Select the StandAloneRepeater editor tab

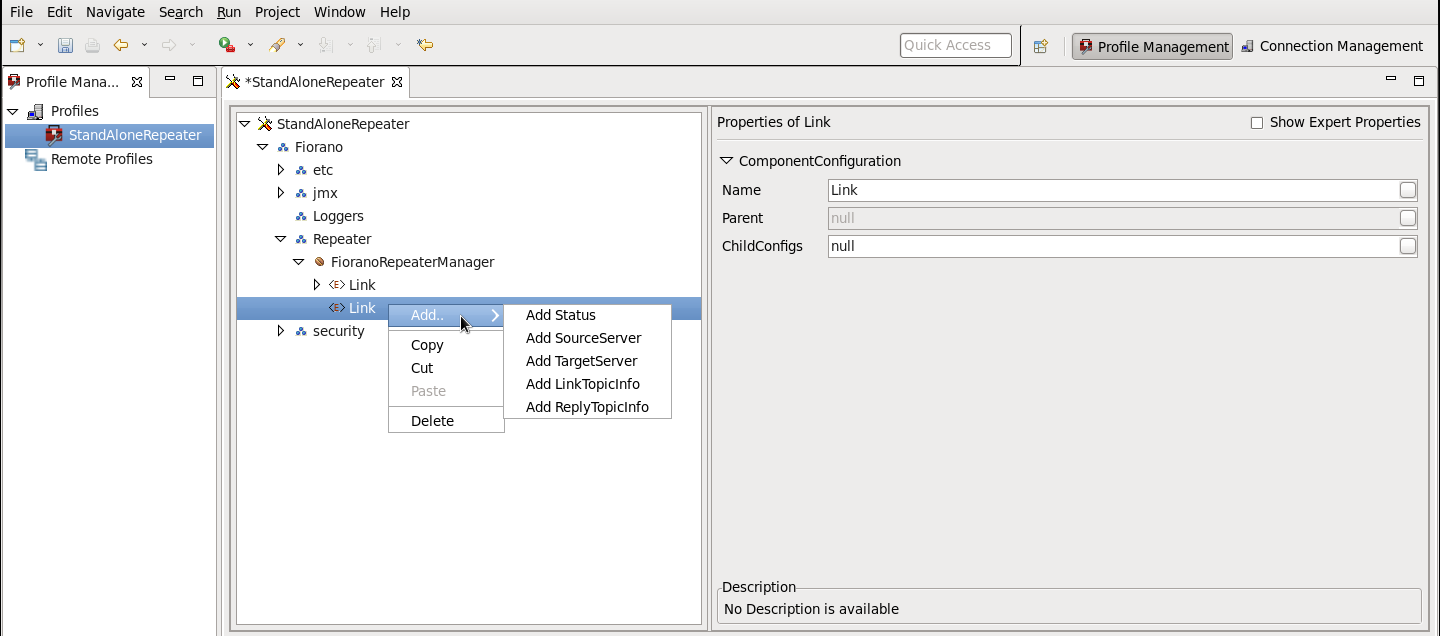(x=314, y=82)
